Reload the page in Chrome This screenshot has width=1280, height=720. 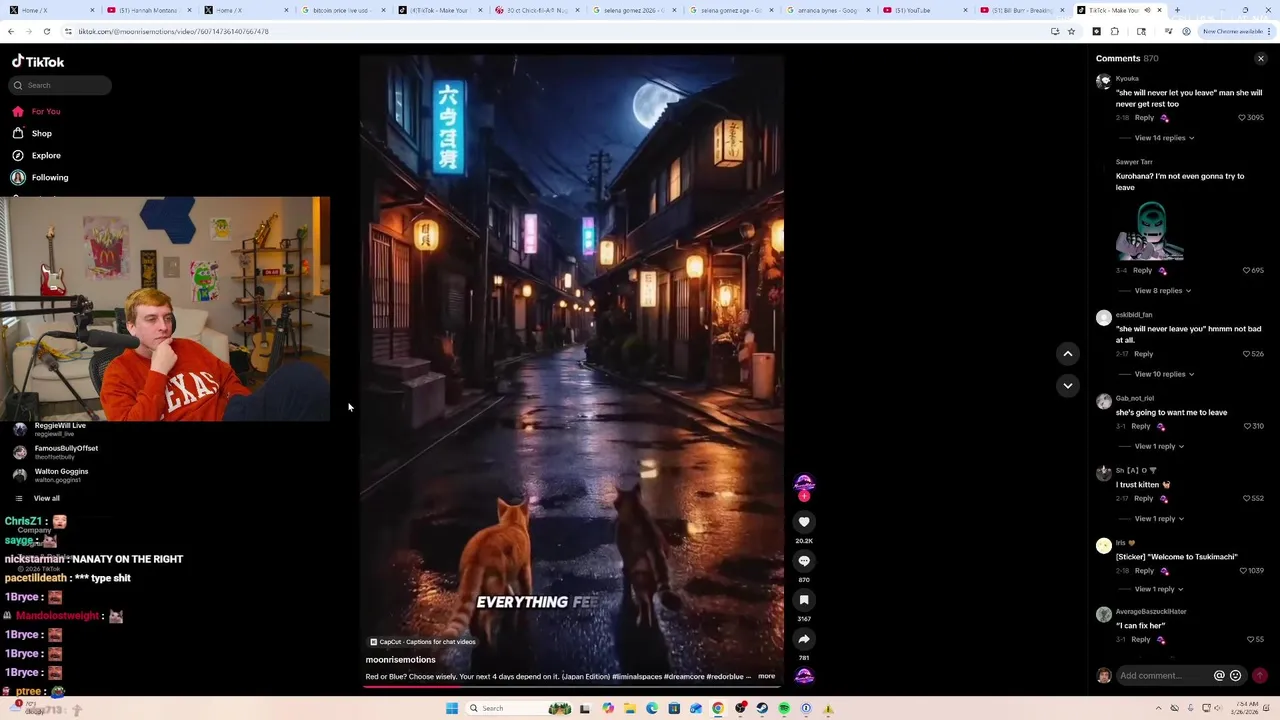point(46,31)
